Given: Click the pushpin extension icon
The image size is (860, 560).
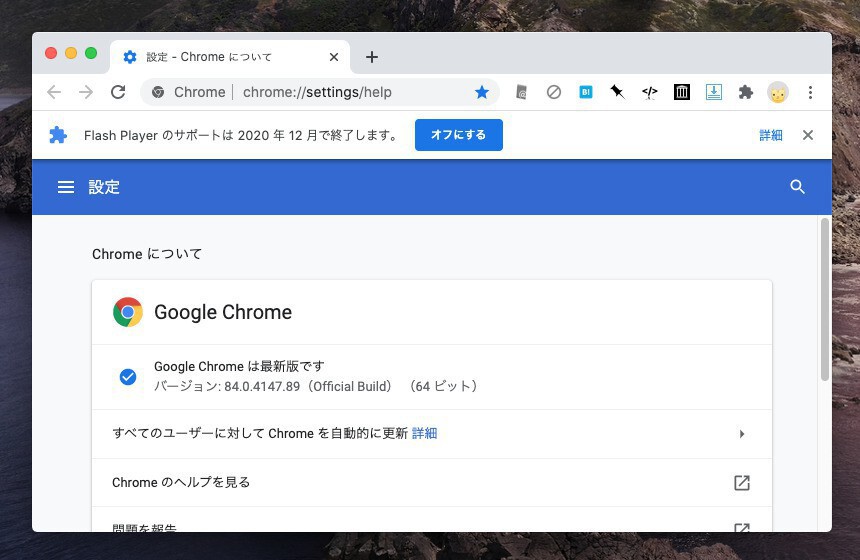Looking at the screenshot, I should click(617, 92).
